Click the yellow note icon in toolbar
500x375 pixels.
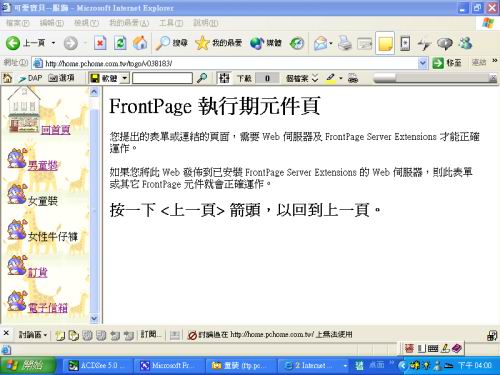coord(385,43)
